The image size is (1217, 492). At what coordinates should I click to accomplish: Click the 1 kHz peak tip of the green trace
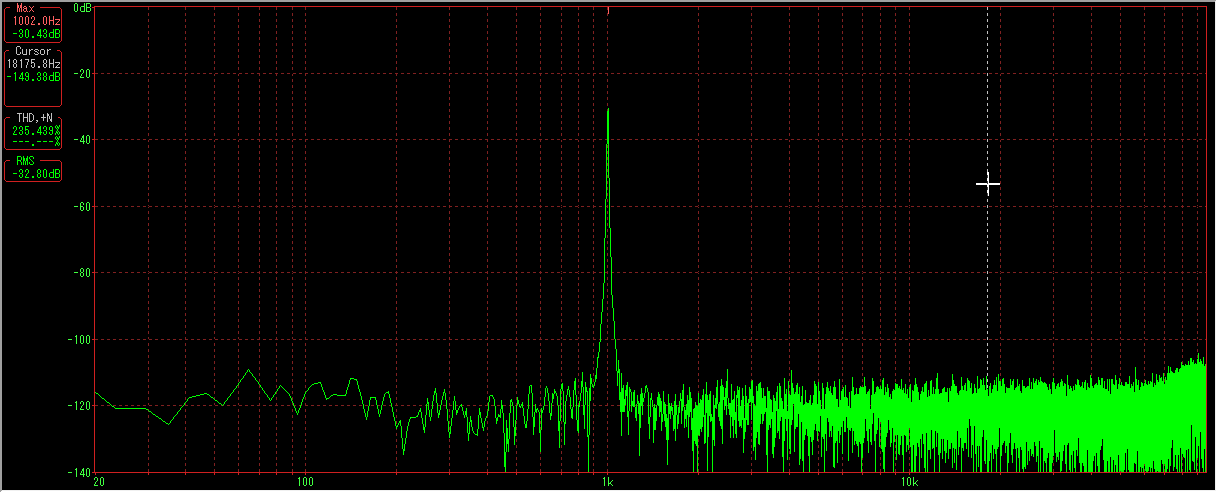point(608,109)
